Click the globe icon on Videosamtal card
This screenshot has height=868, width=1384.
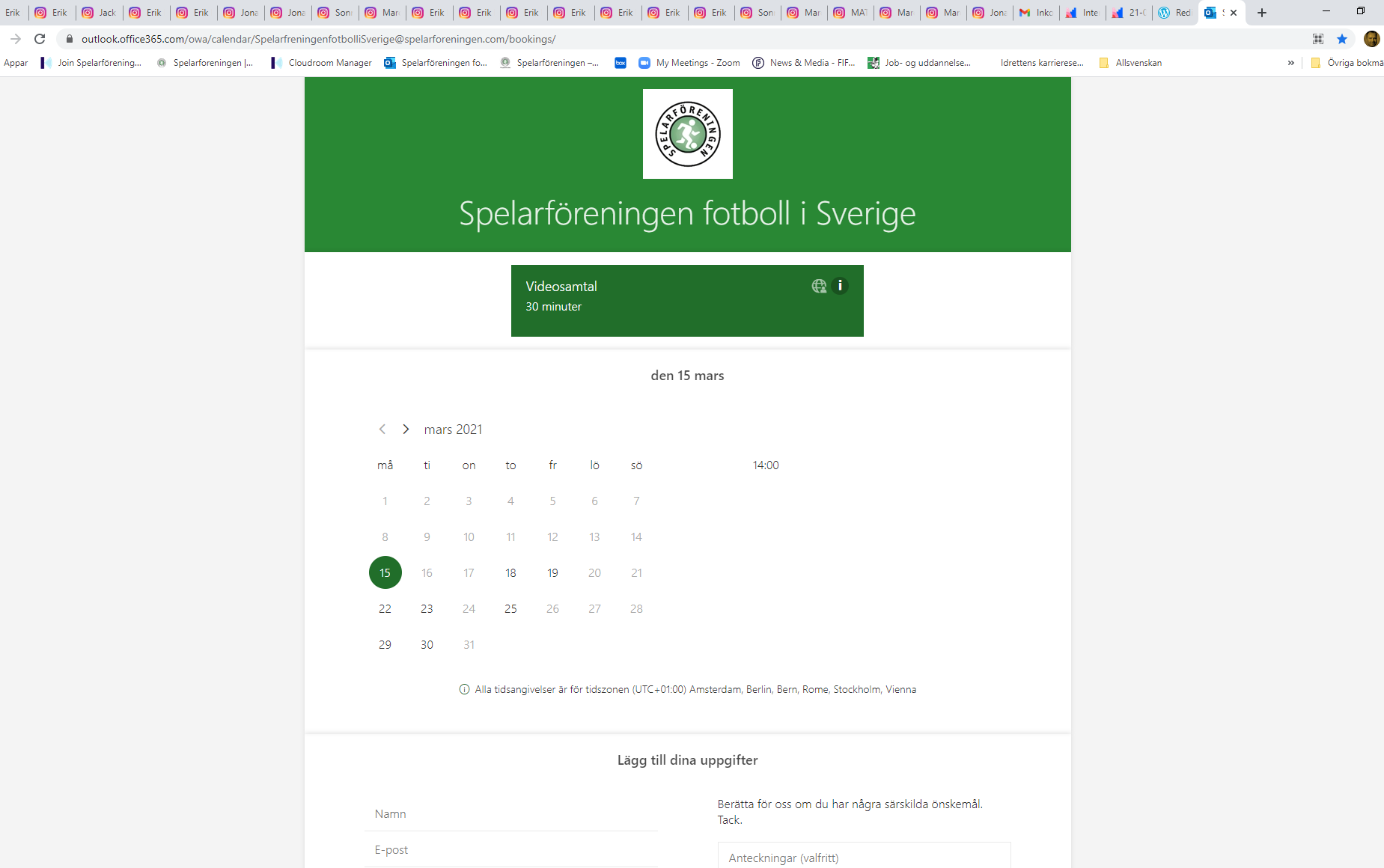819,286
